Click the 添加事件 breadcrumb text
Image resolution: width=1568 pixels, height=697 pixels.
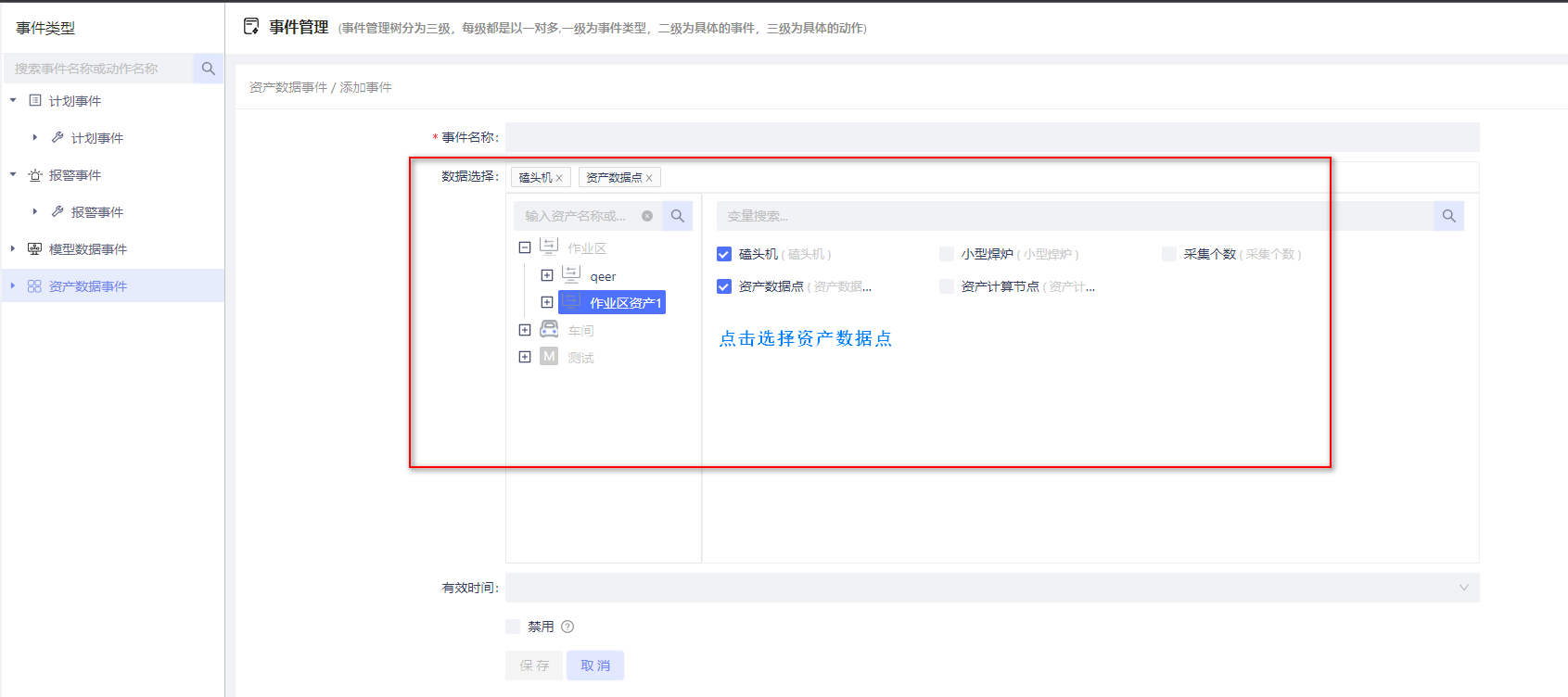365,87
